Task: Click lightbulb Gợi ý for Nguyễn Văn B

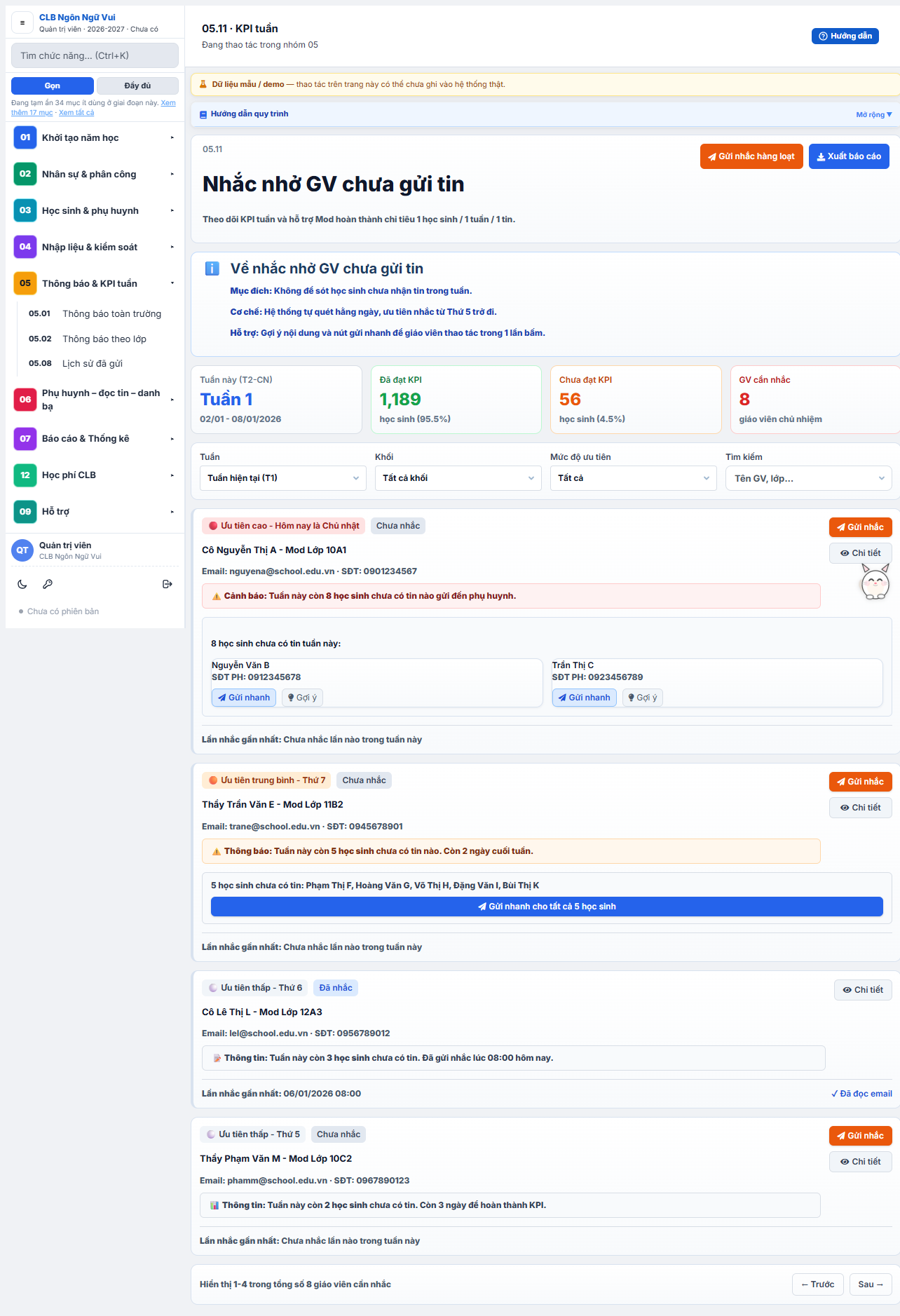Action: click(302, 698)
